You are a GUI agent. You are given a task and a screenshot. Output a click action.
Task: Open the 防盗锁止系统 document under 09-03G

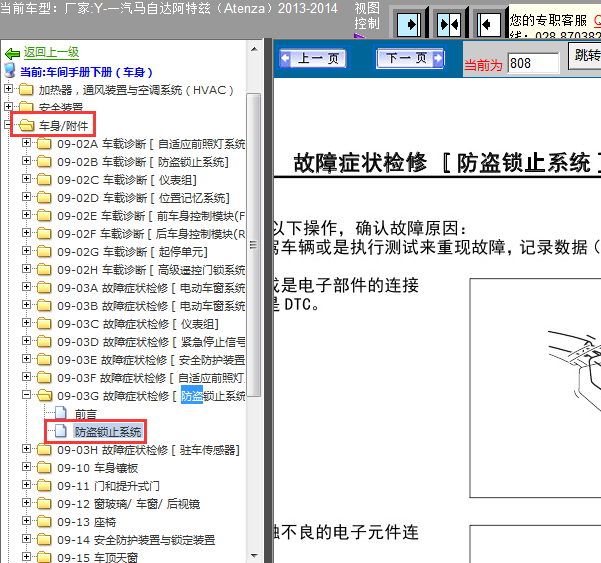[x=108, y=432]
